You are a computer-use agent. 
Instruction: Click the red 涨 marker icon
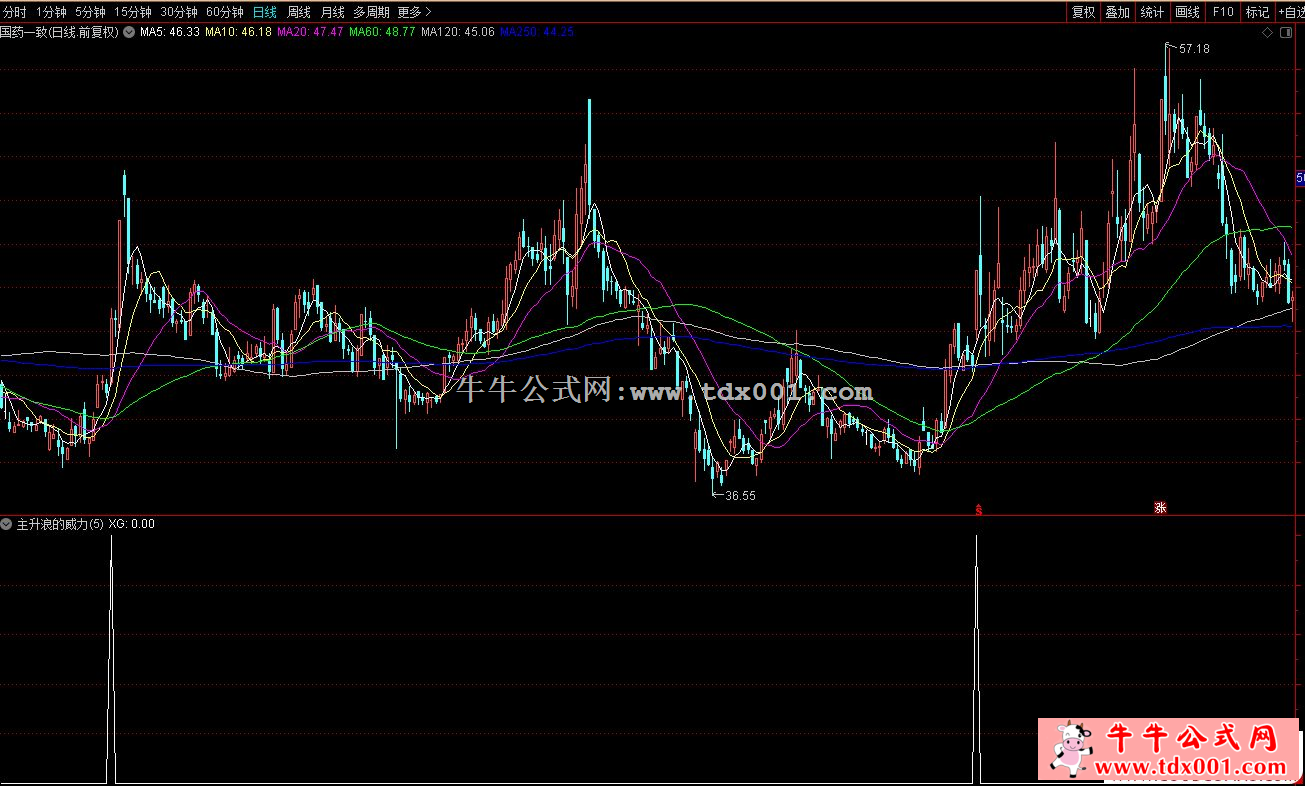[x=1160, y=507]
